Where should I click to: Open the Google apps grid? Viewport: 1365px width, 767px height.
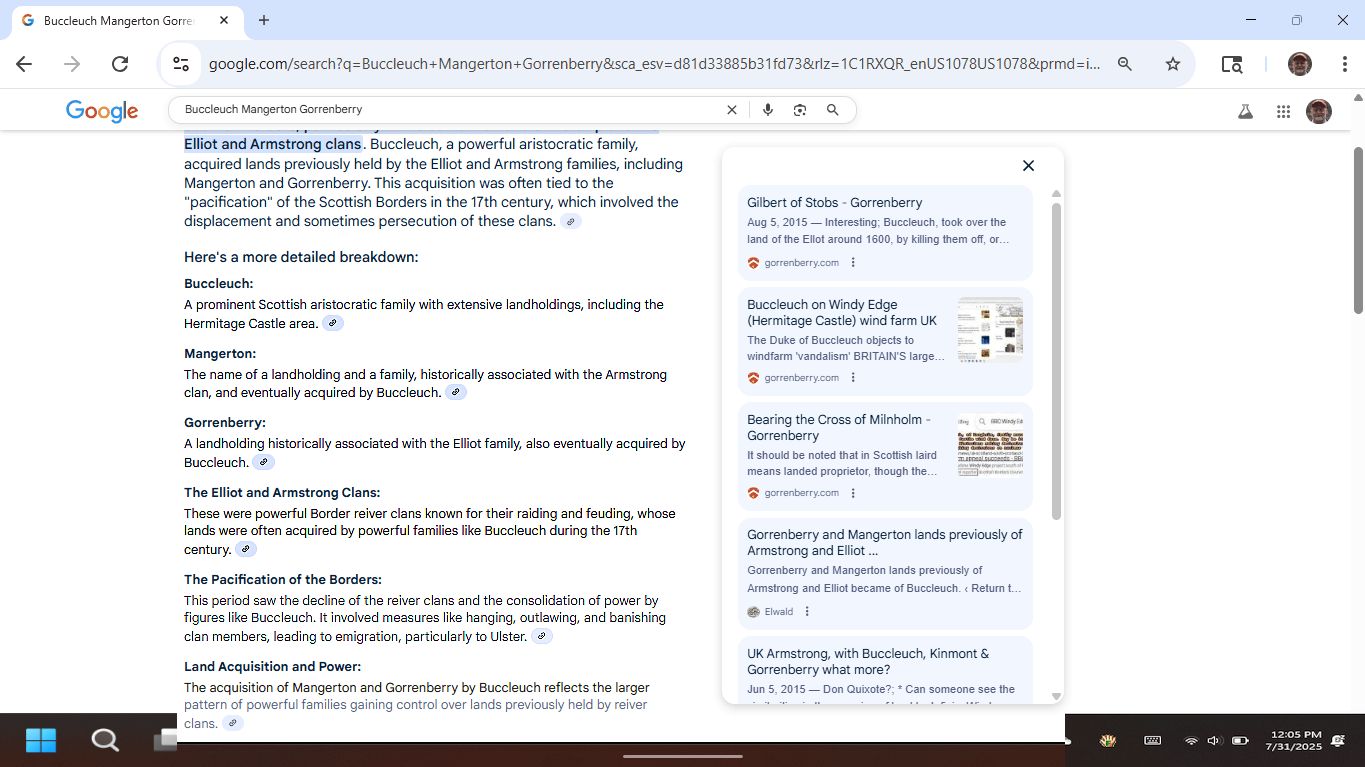coord(1283,112)
